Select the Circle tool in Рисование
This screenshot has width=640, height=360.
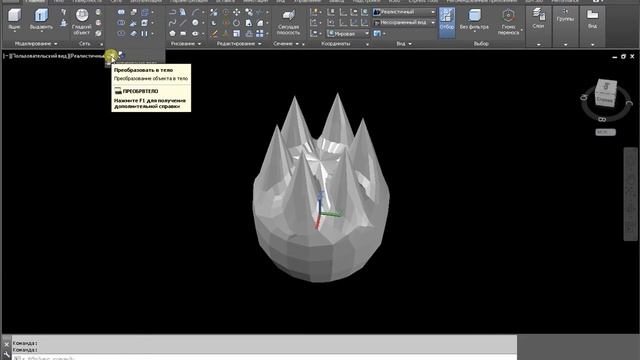195,23
